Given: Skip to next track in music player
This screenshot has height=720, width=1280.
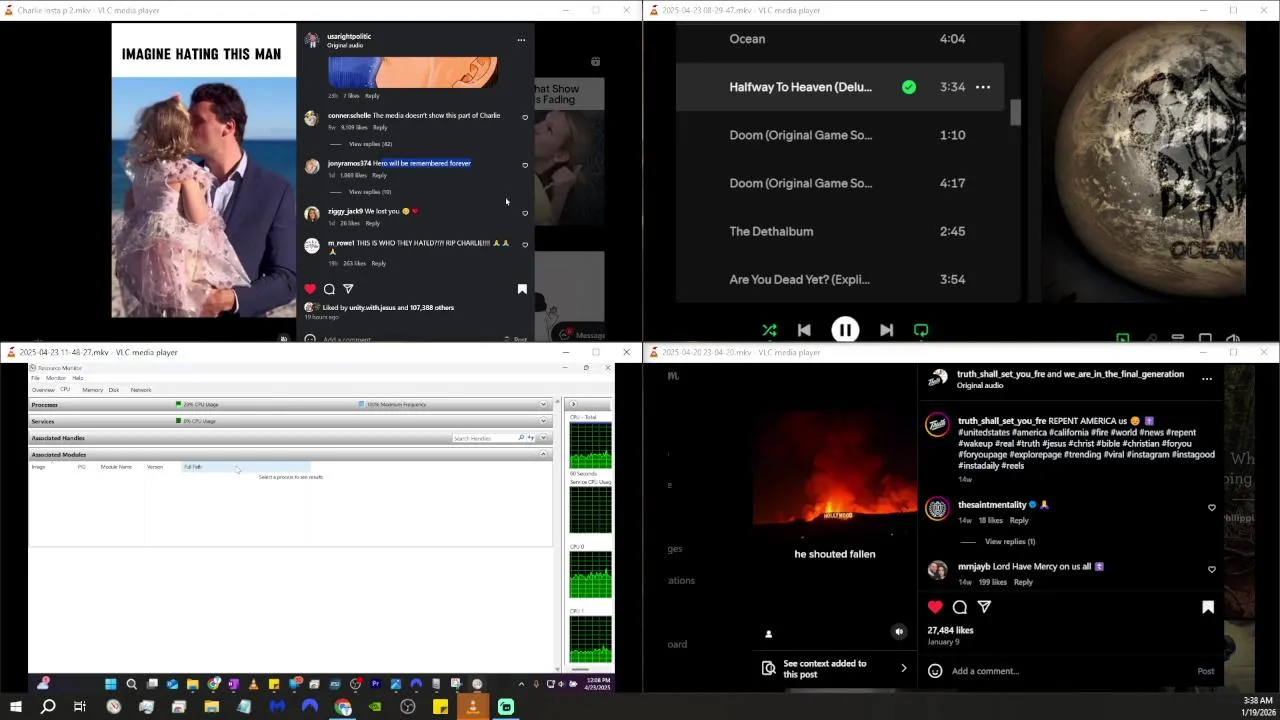Looking at the screenshot, I should point(886,330).
